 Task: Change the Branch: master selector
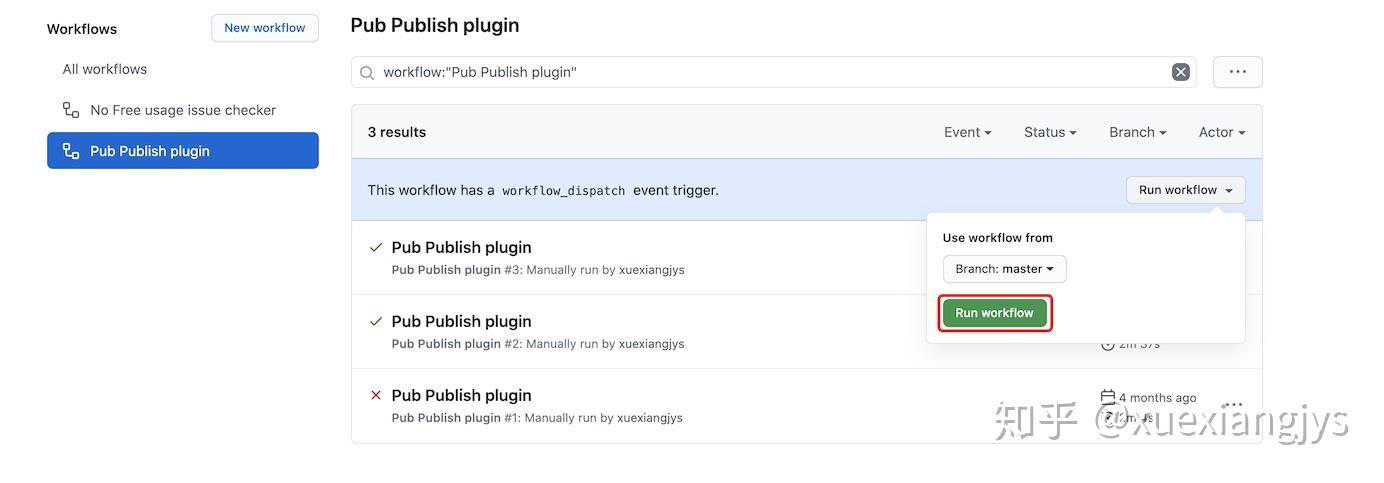click(x=1004, y=269)
